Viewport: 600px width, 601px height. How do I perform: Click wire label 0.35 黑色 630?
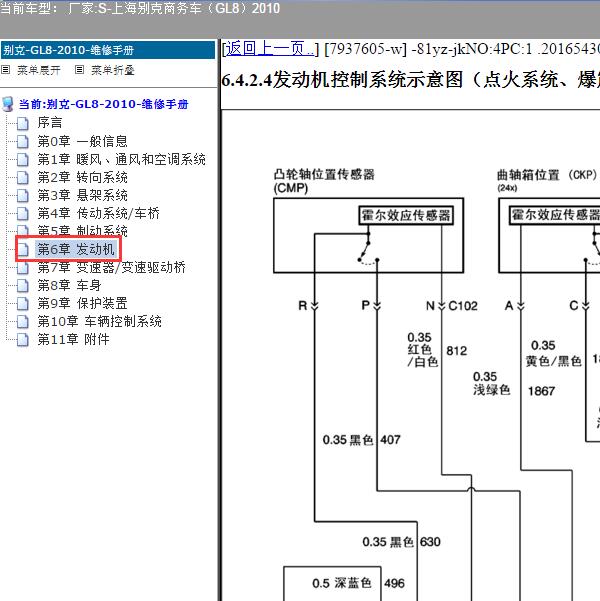(x=401, y=542)
